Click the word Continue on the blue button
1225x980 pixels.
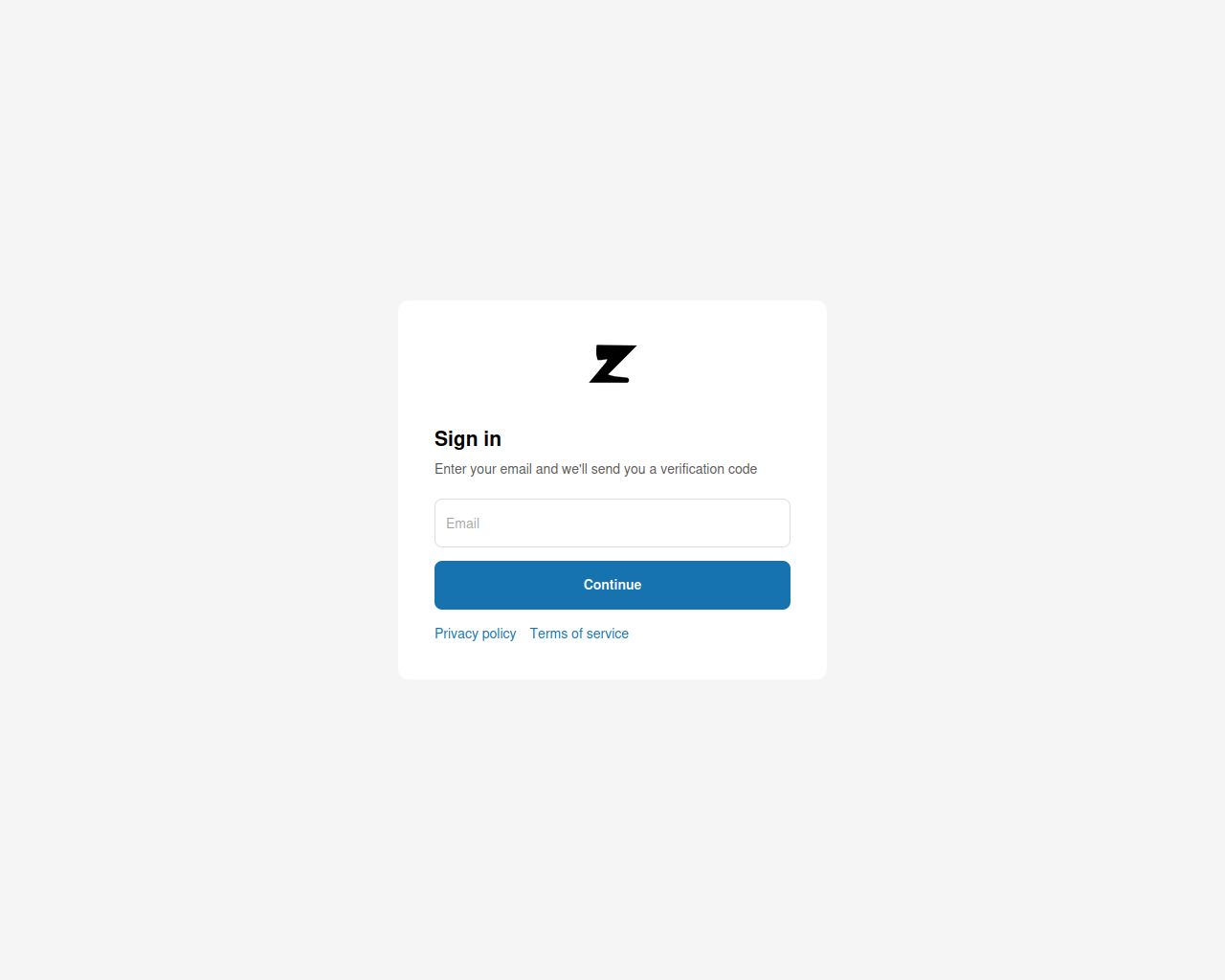pos(612,585)
